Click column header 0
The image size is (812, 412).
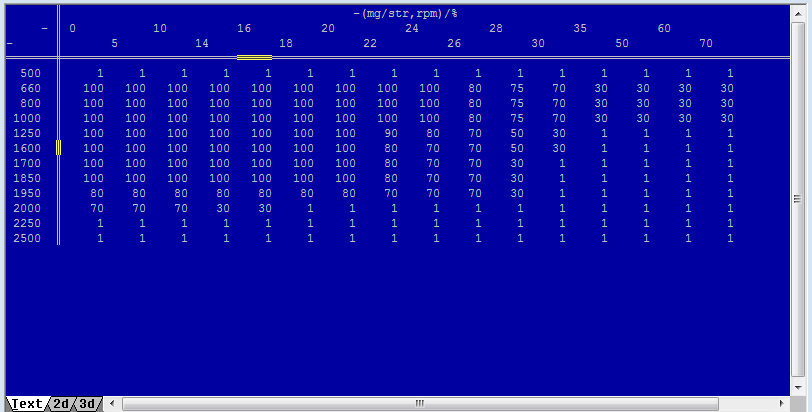click(x=72, y=29)
